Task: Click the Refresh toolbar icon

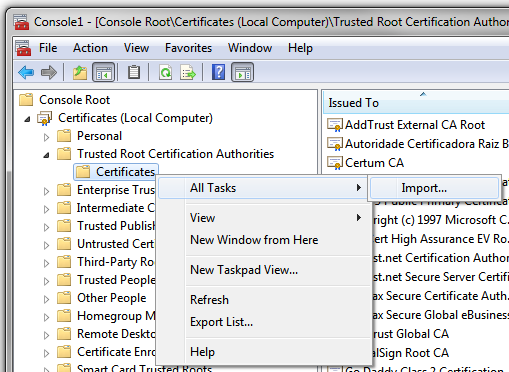Action: coord(166,72)
